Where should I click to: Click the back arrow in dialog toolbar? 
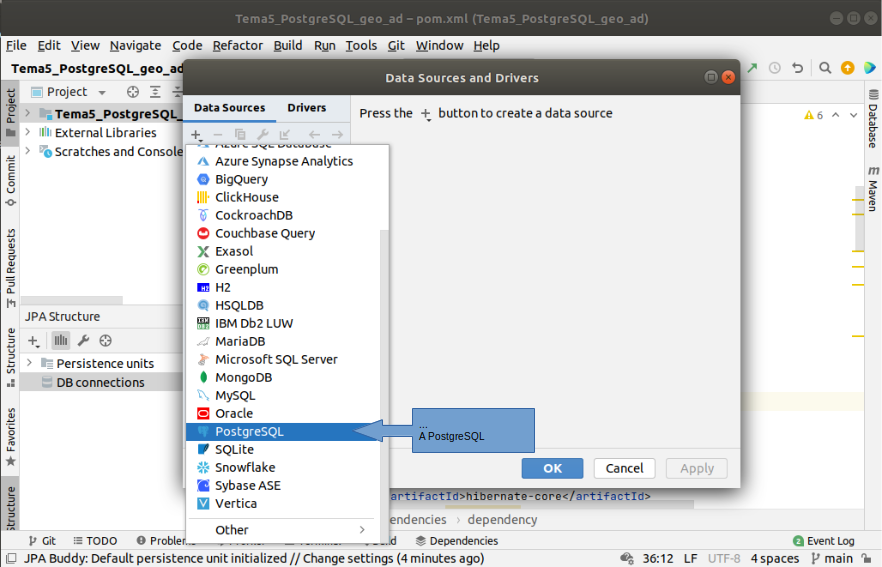coord(314,134)
